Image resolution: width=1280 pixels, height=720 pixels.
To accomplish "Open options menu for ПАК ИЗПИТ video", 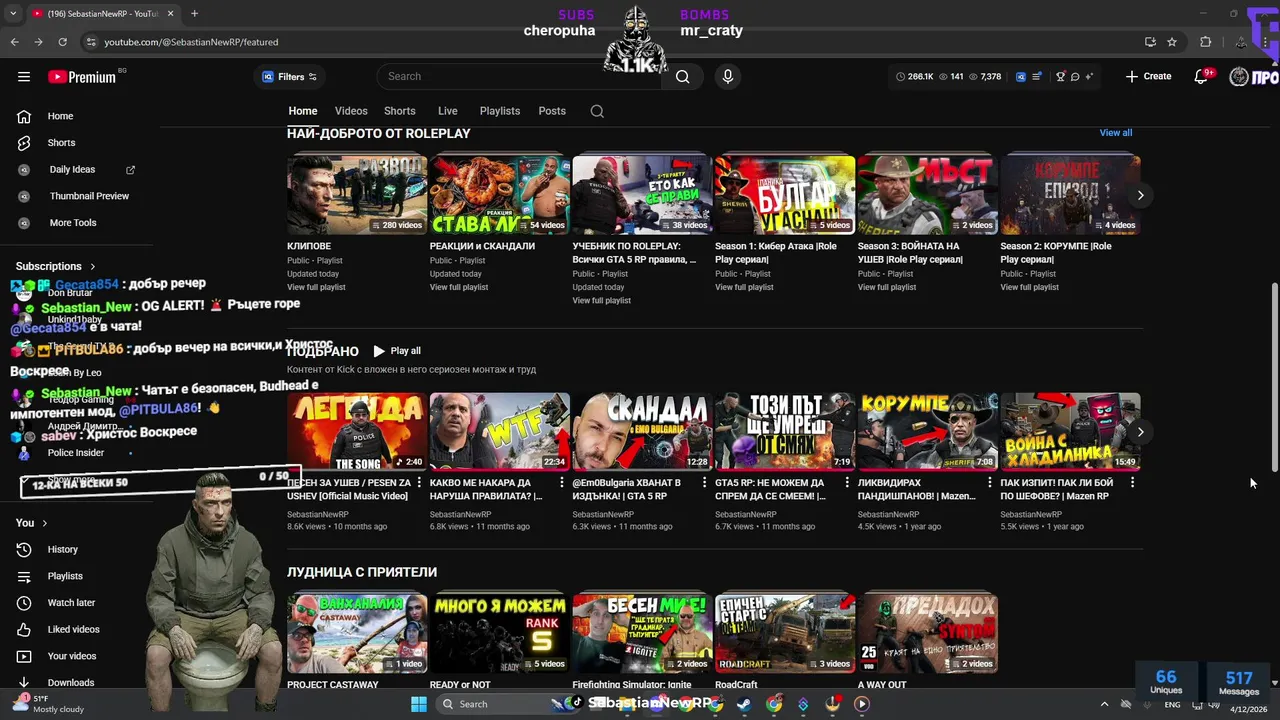I will point(1132,482).
